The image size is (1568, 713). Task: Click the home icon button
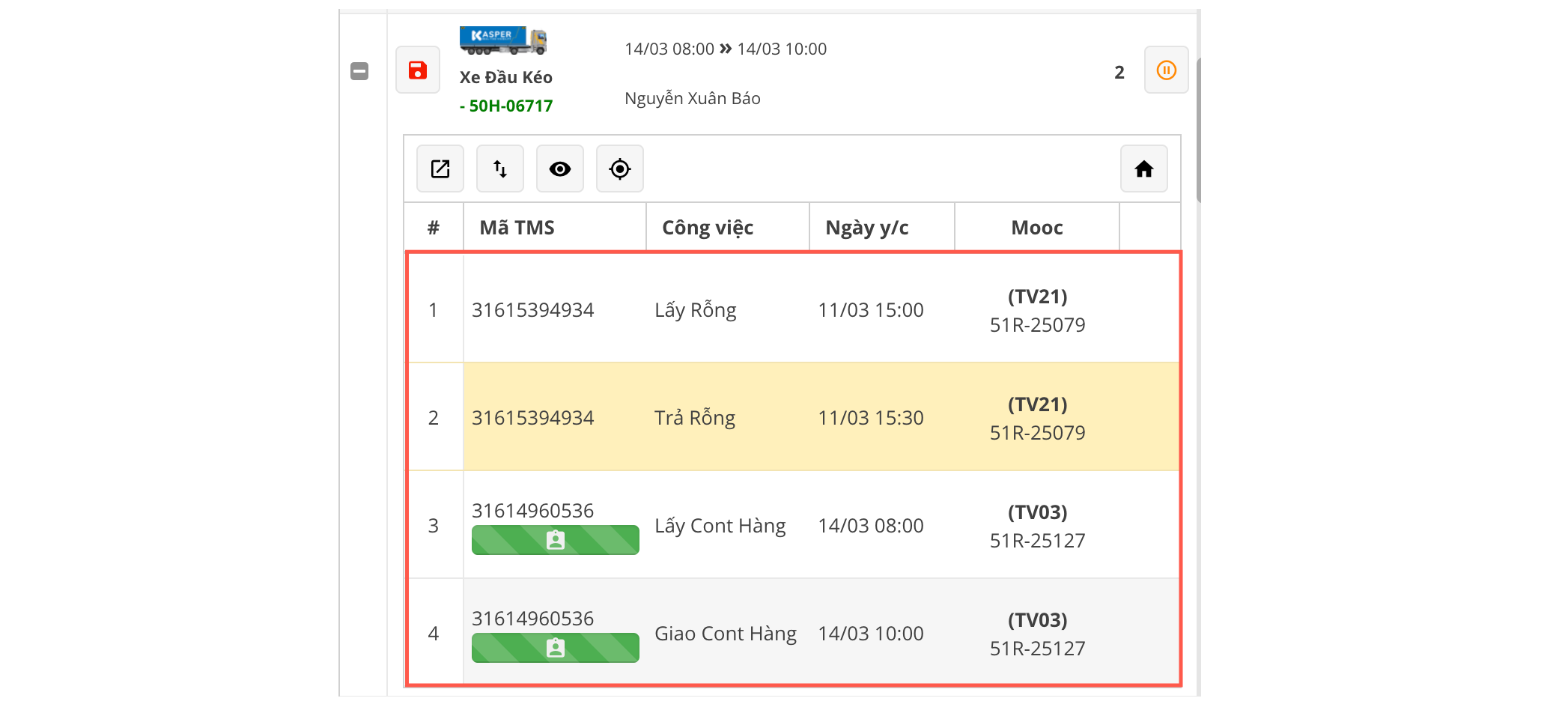tap(1143, 169)
